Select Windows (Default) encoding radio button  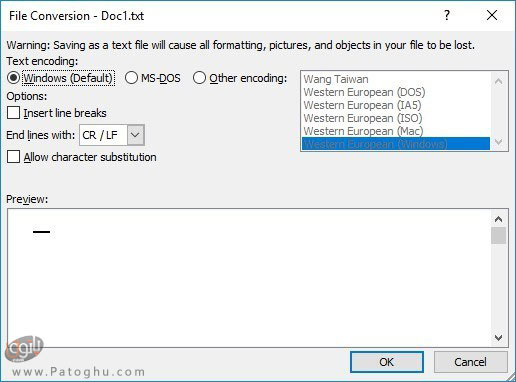pyautogui.click(x=14, y=78)
